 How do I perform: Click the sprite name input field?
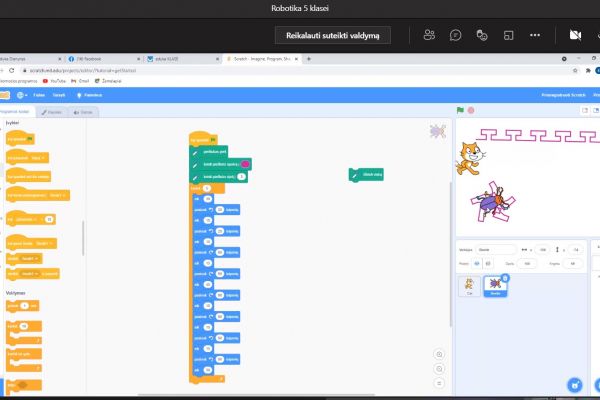point(496,250)
